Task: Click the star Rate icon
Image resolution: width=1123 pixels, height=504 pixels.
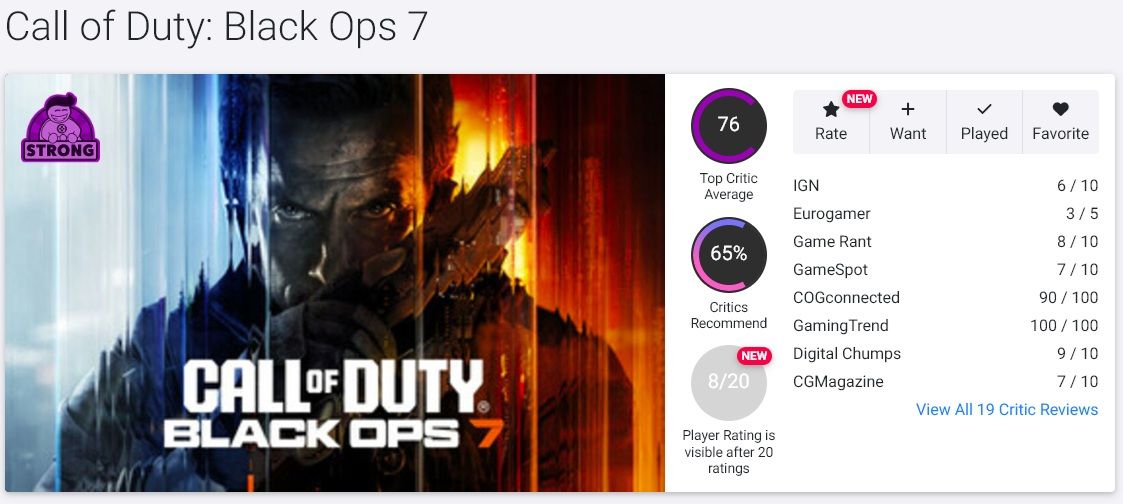Action: (x=831, y=110)
